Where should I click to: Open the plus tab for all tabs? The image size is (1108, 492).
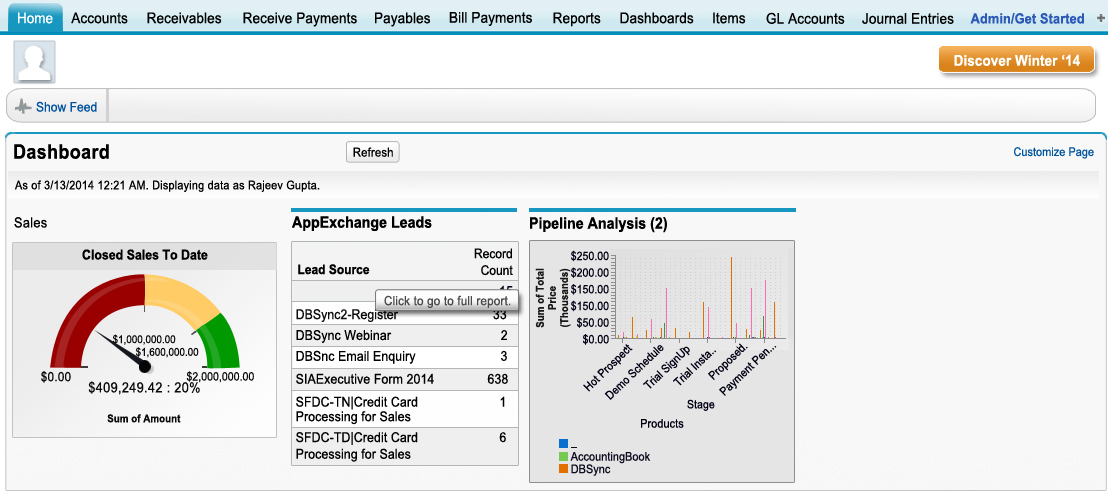[1100, 18]
